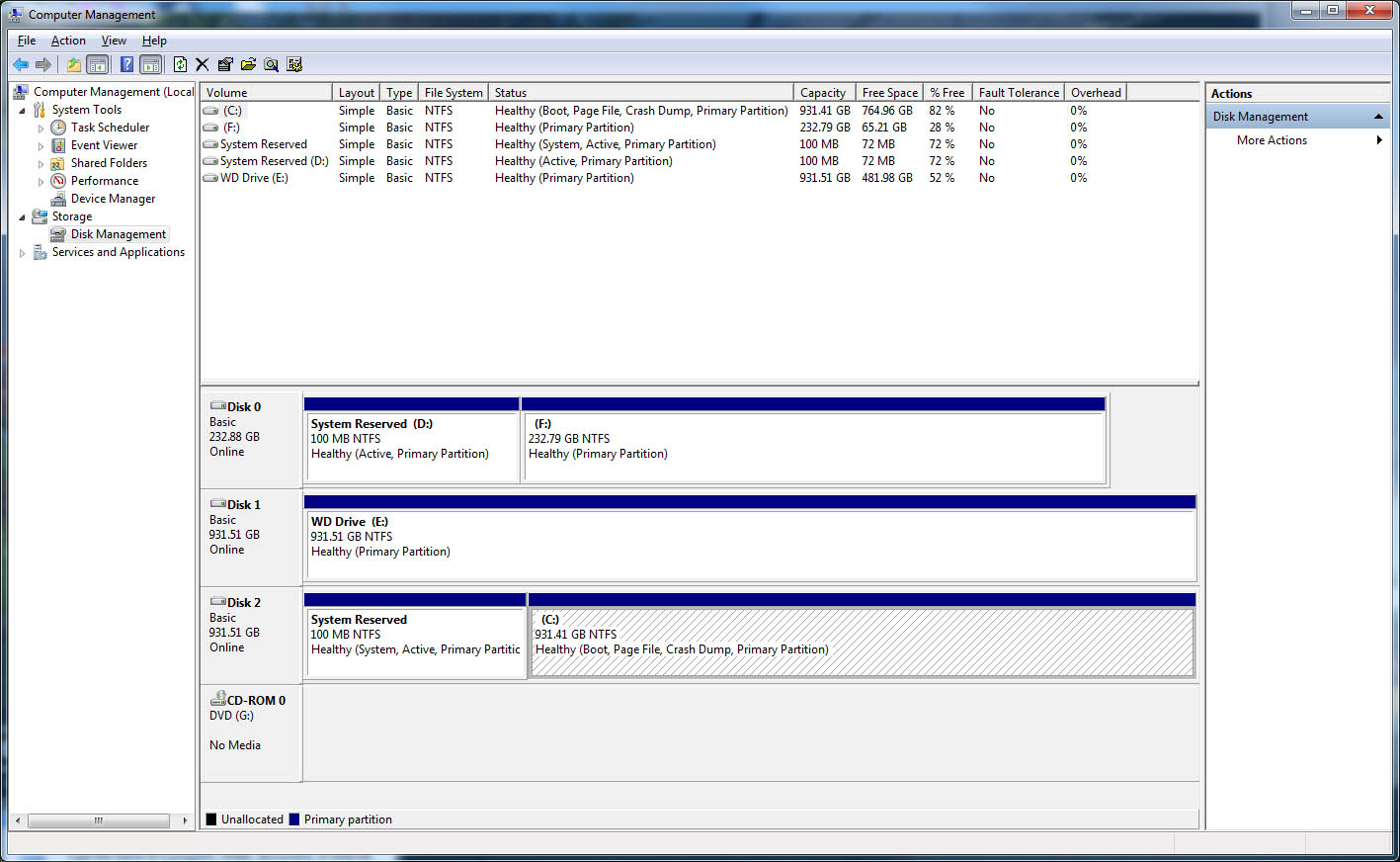Click the Open folder icon in toolbar
The height and width of the screenshot is (862, 1400).
(x=248, y=64)
